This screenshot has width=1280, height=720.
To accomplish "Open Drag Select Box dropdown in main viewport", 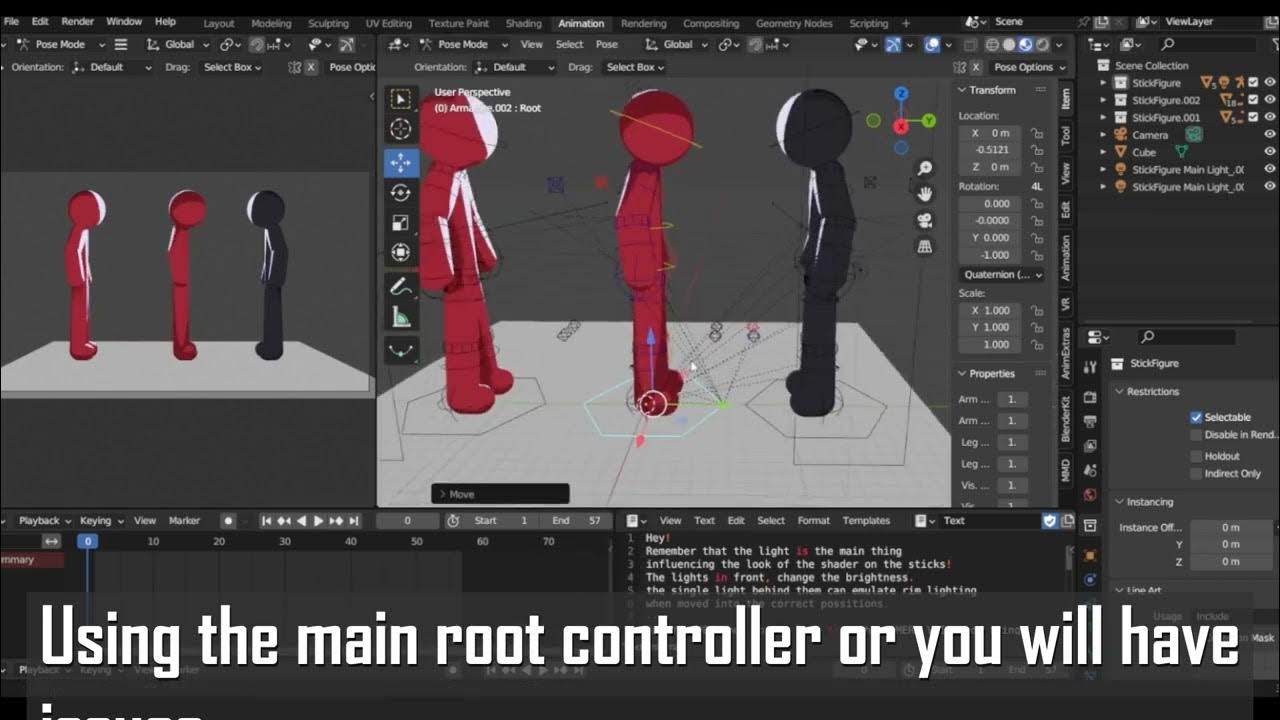I will click(636, 67).
